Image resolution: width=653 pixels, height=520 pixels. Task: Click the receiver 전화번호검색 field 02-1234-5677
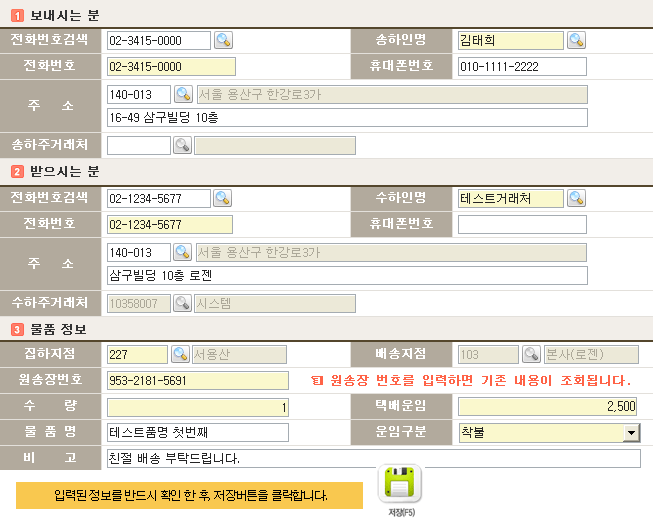coord(159,198)
